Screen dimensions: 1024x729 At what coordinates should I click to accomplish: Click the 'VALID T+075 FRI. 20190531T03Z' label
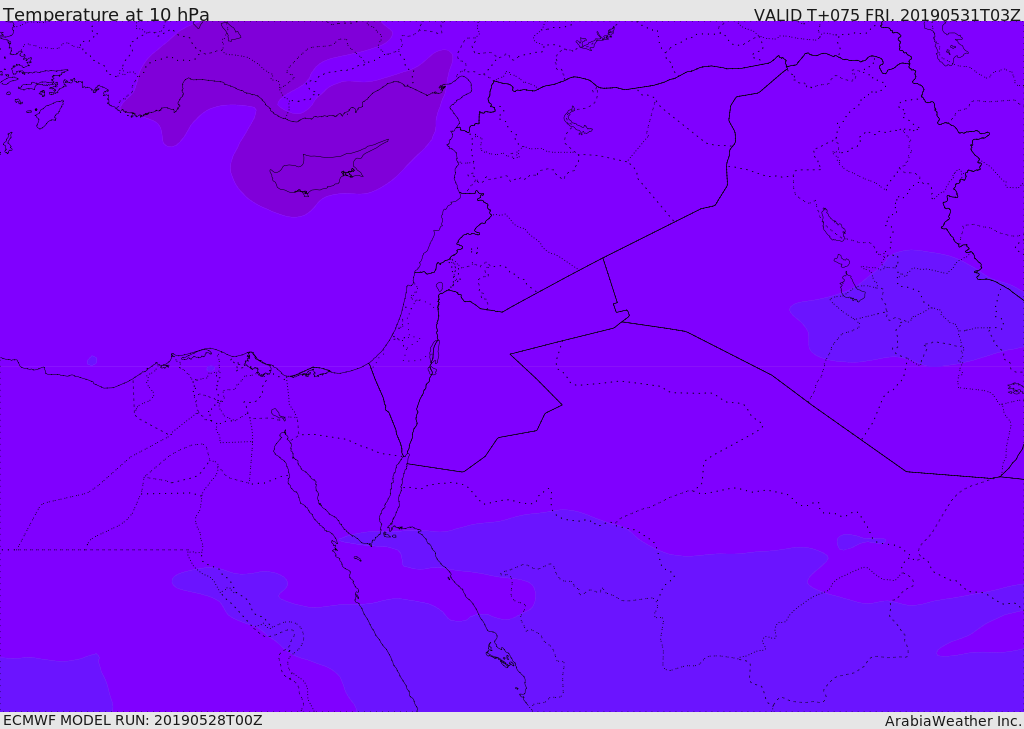point(887,15)
